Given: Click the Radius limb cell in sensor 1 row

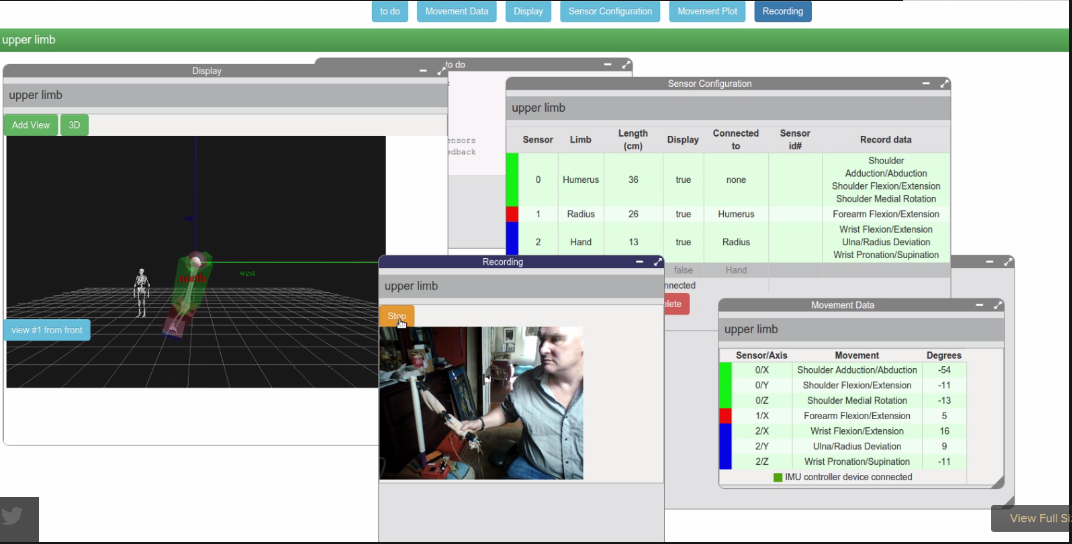Looking at the screenshot, I should 580,214.
